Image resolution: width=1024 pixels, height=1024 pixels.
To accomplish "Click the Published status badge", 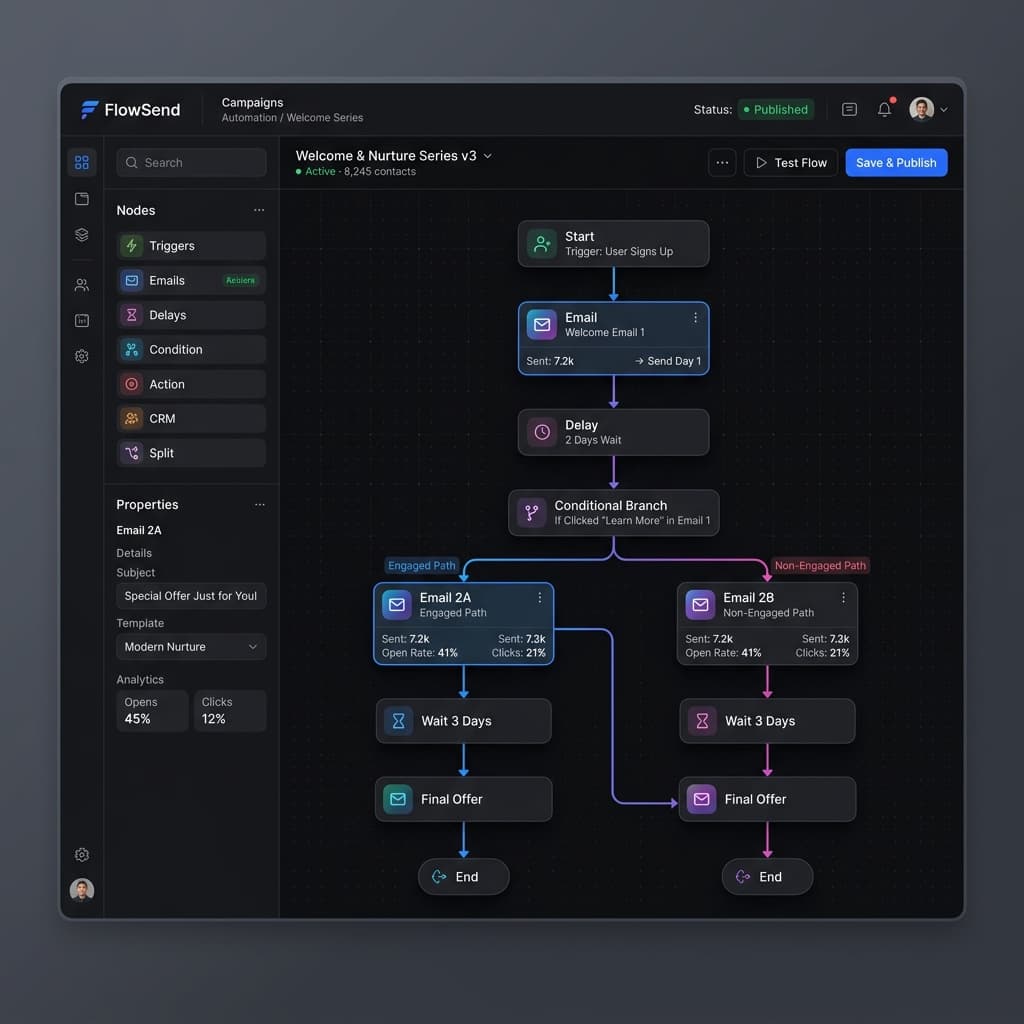I will coord(775,109).
